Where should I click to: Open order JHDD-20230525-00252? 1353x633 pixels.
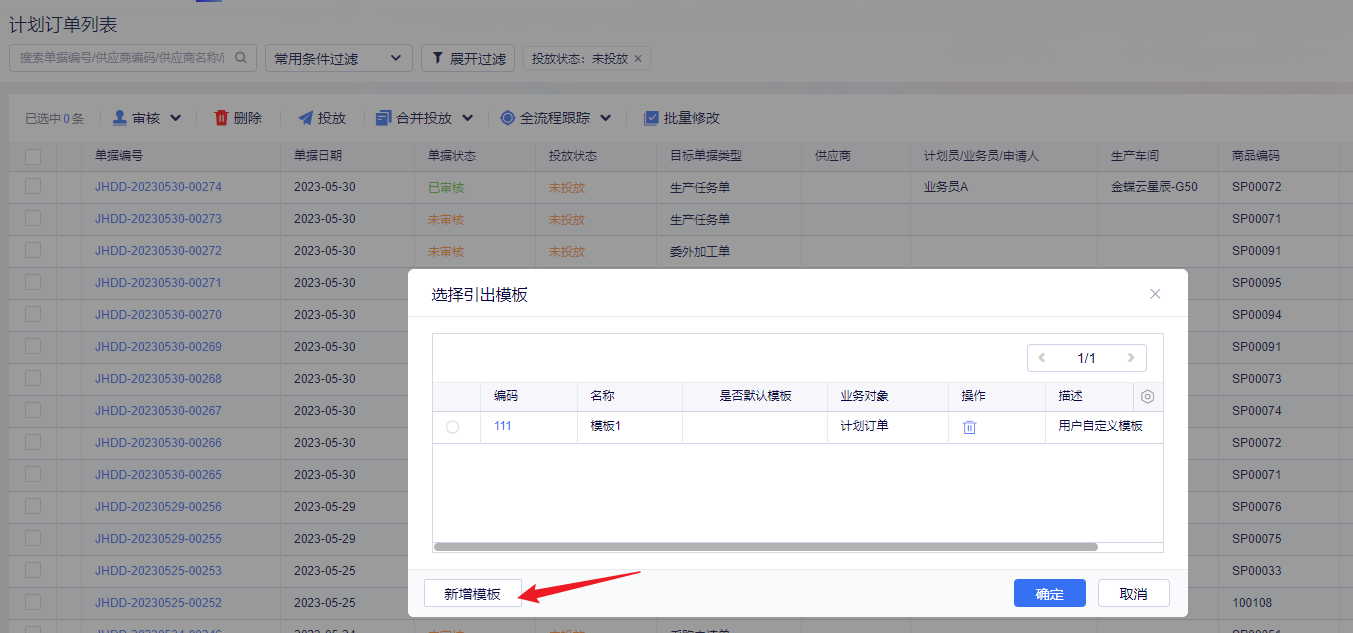point(158,602)
